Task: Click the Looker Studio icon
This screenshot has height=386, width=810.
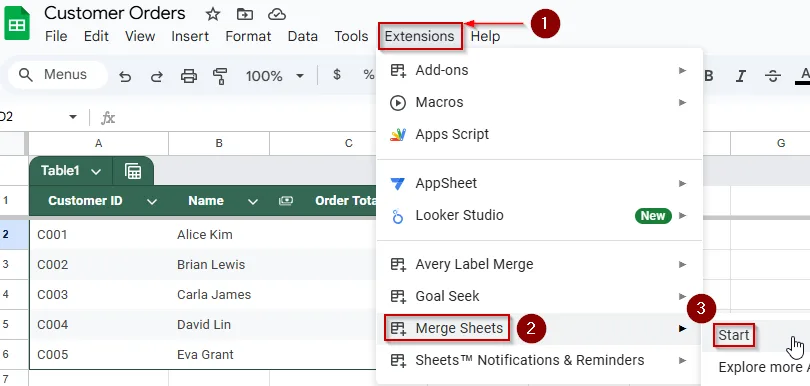Action: tap(398, 215)
